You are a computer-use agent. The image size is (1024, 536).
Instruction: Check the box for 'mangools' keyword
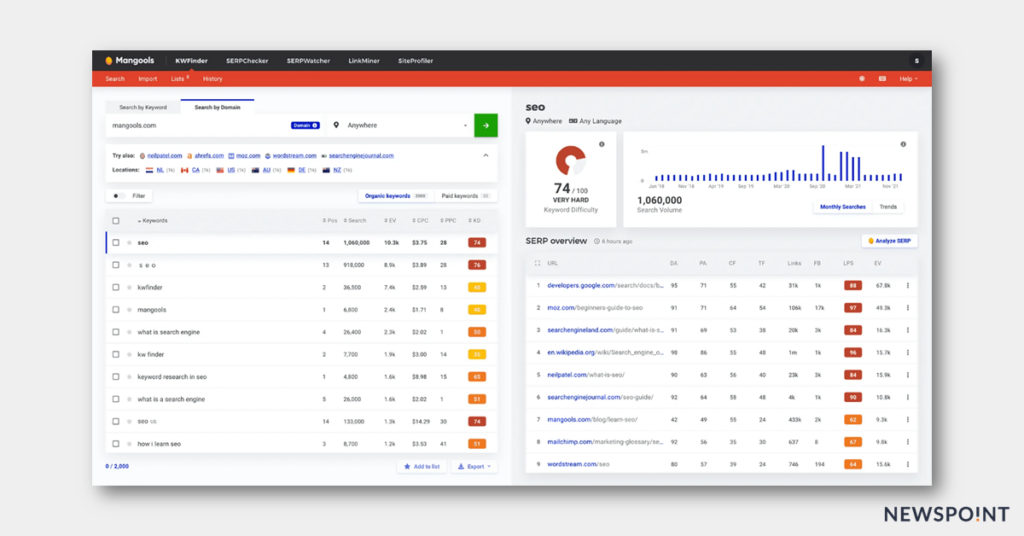point(116,309)
